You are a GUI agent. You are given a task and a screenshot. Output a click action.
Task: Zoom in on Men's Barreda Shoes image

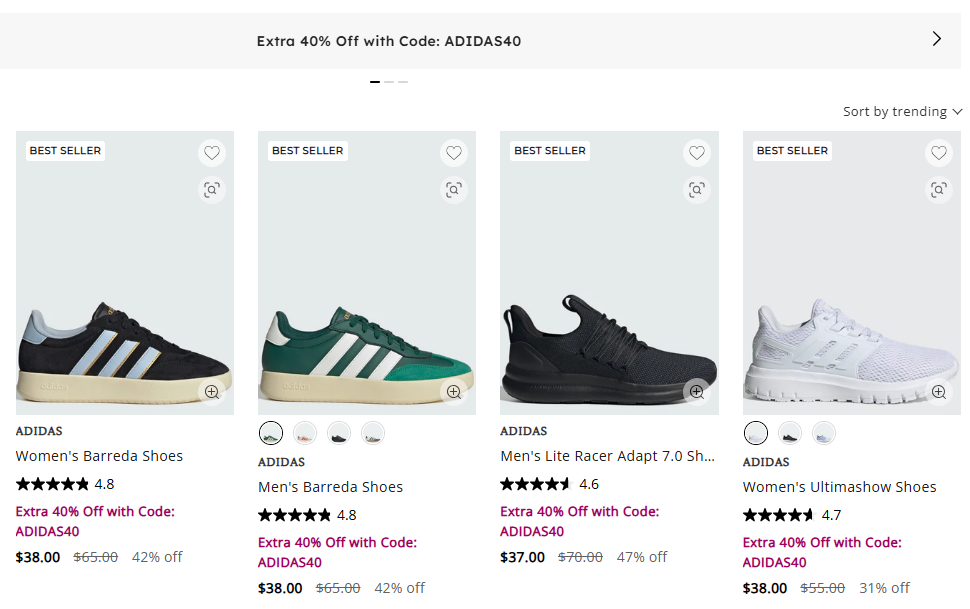click(x=454, y=392)
